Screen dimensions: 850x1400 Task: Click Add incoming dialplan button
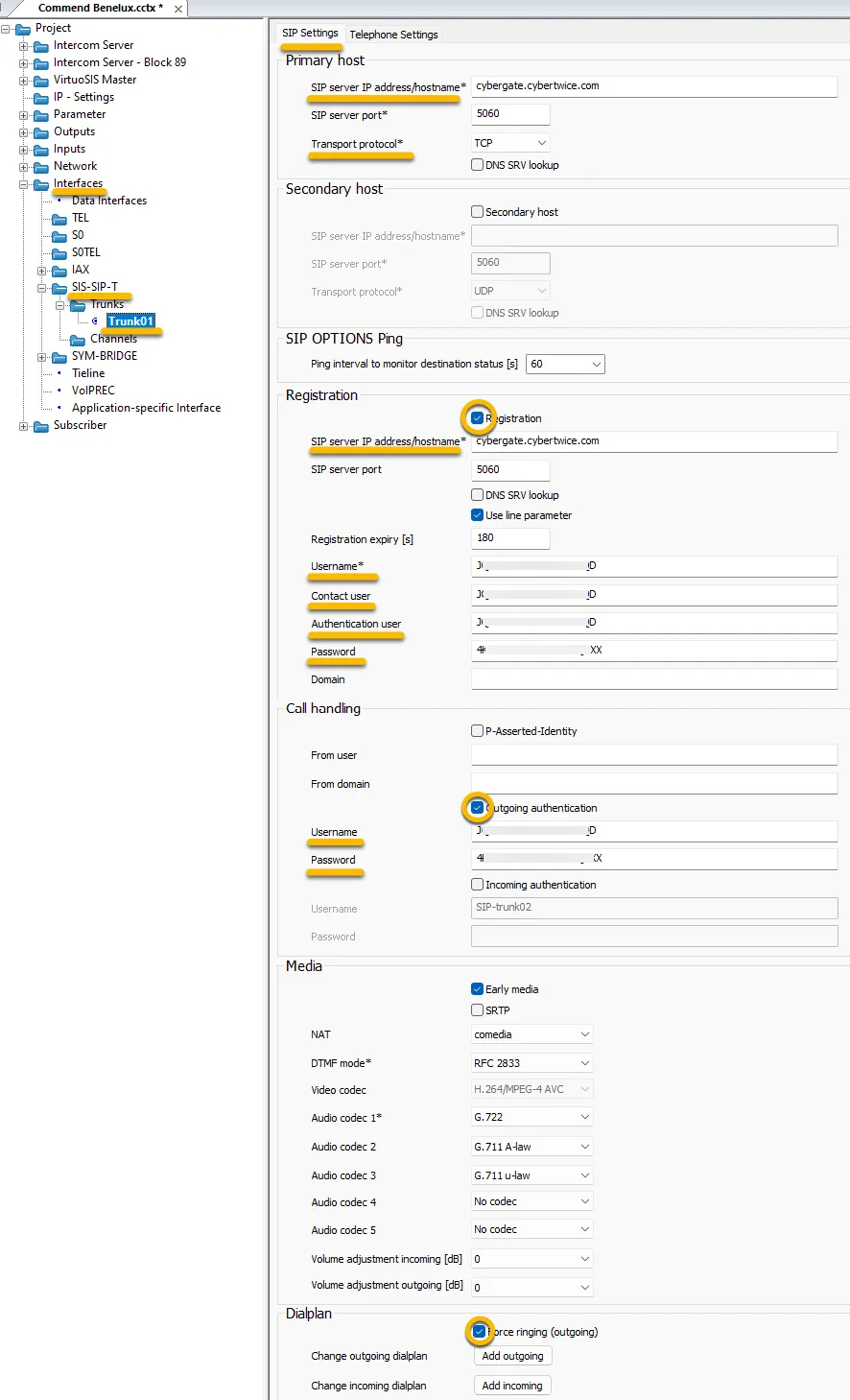coord(512,1386)
